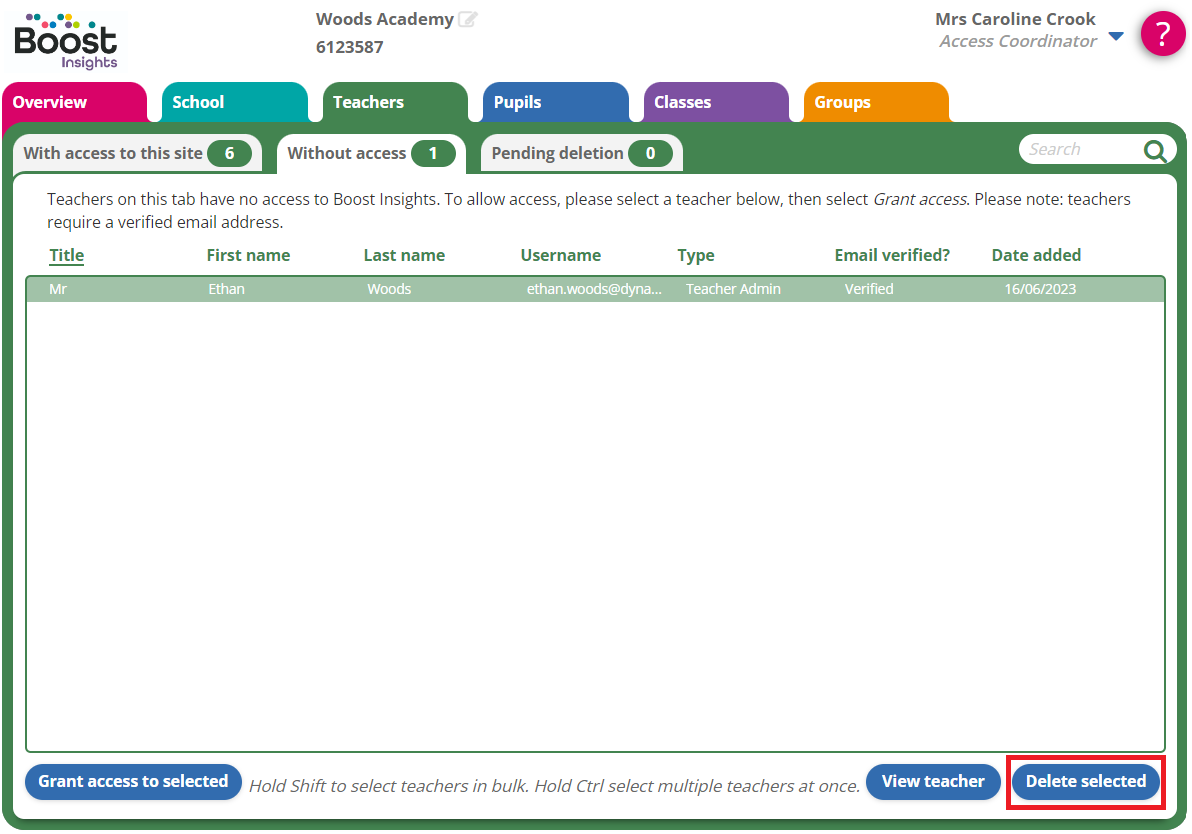Image resolution: width=1192 pixels, height=834 pixels.
Task: Go to the Classes tab
Action: 682,102
